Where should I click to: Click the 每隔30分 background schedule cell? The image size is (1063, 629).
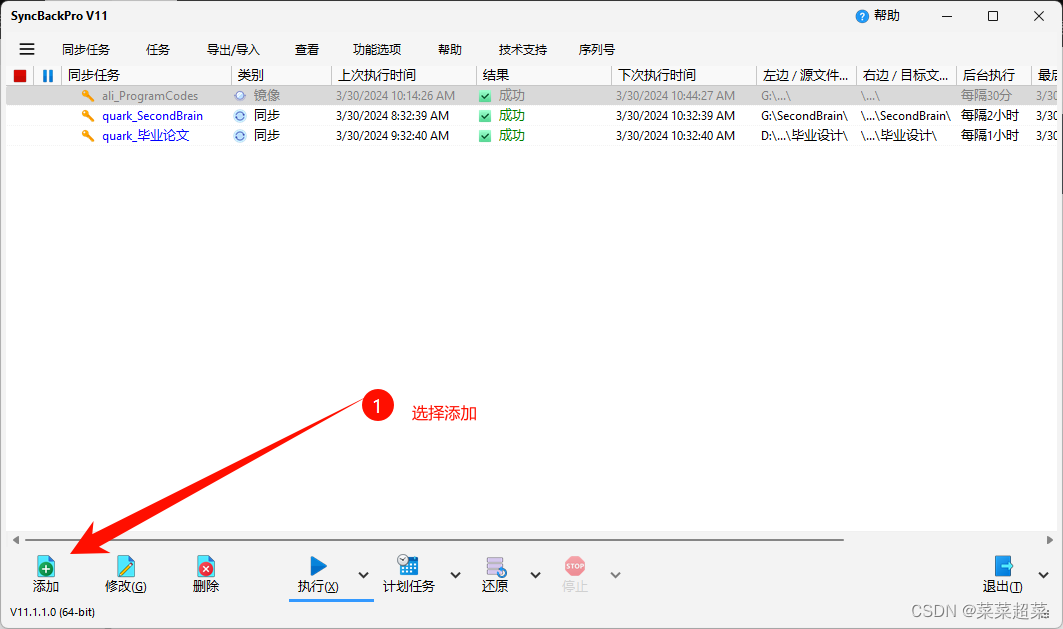pos(986,96)
